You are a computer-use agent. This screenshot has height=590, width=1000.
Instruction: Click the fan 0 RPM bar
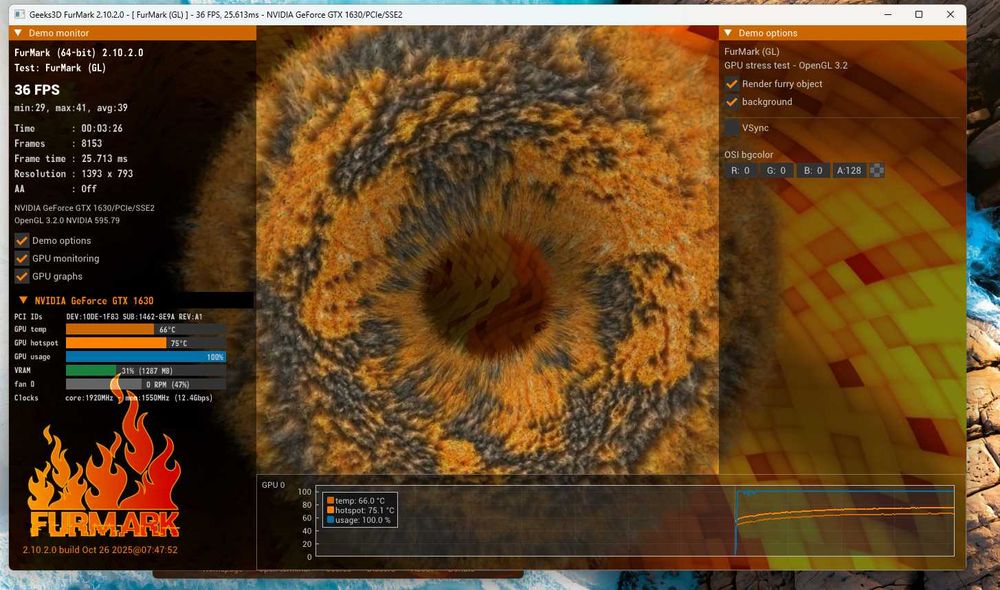click(x=145, y=384)
